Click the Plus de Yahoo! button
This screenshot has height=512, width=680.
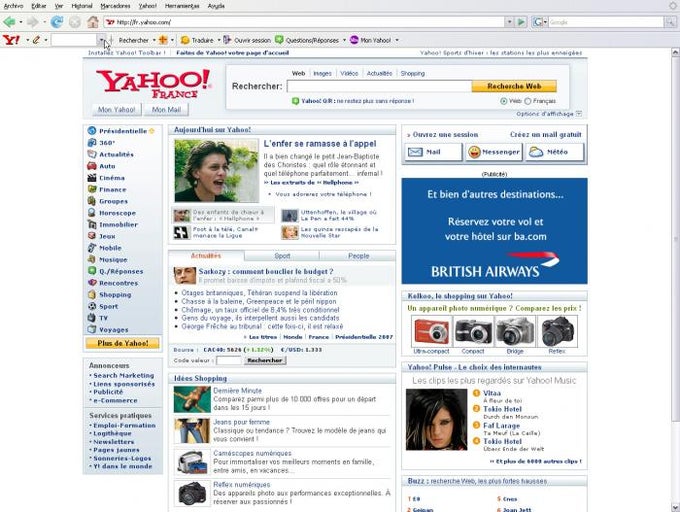[123, 343]
